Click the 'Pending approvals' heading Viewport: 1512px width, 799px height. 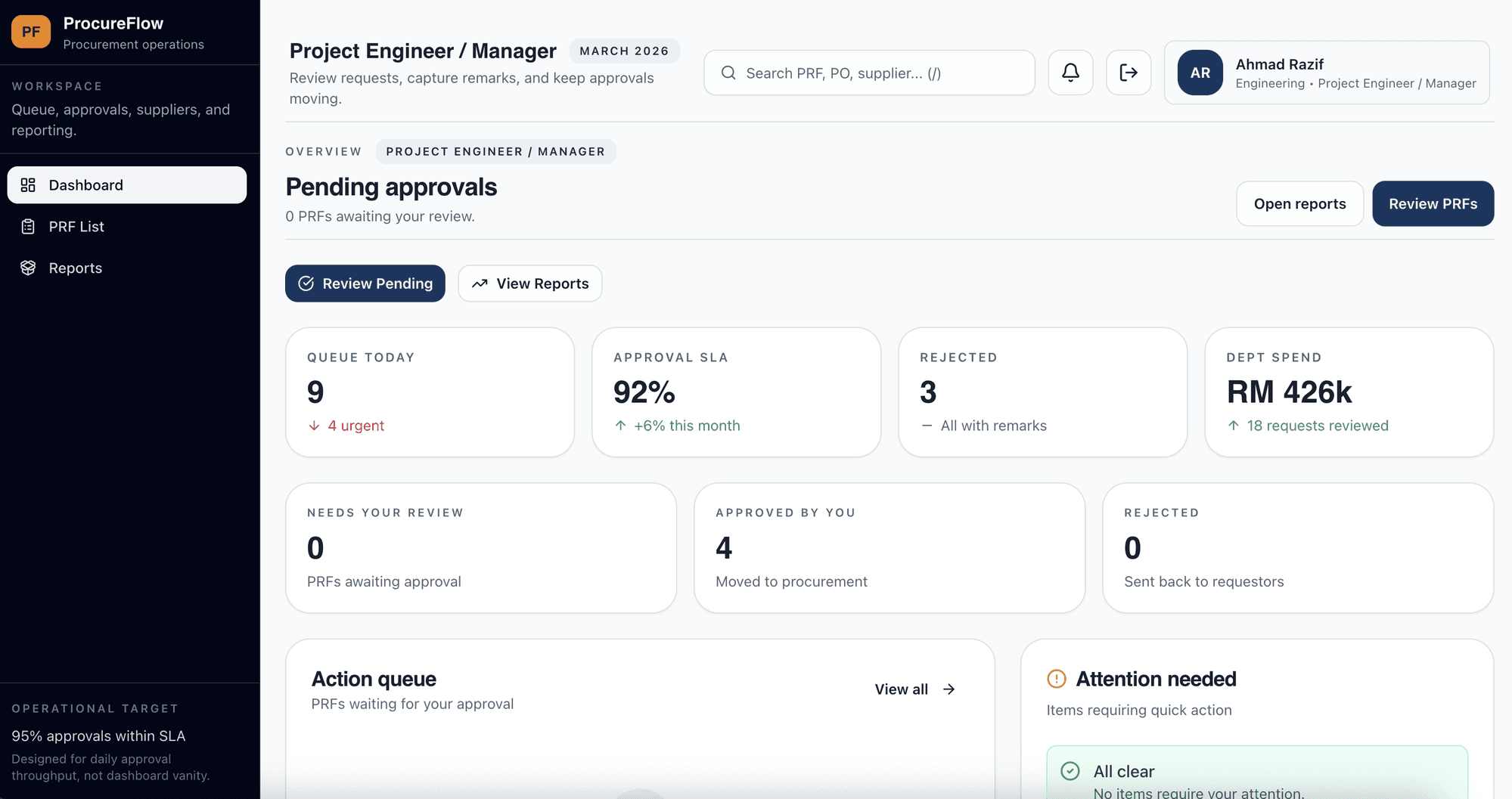[391, 187]
